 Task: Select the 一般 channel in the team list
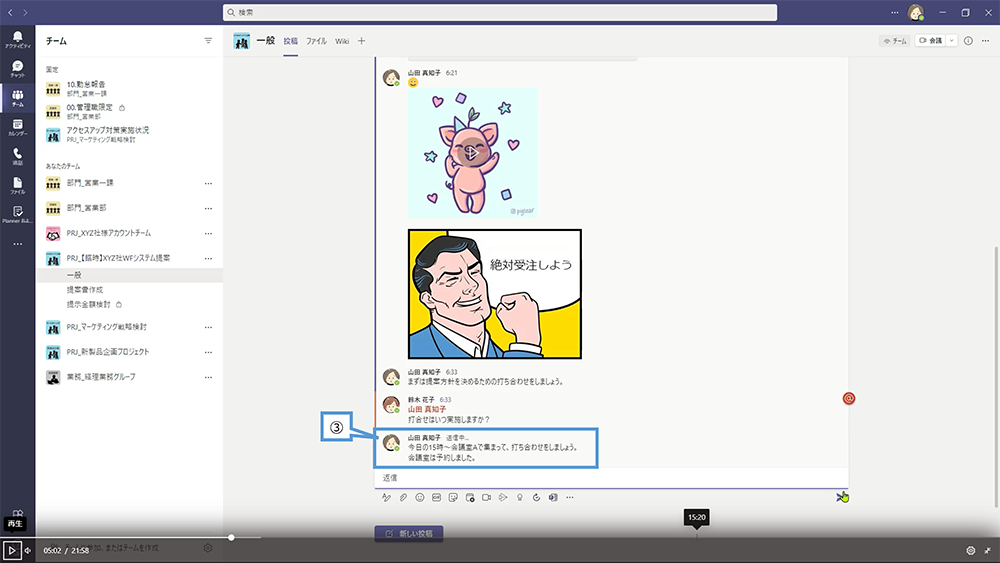(130, 275)
